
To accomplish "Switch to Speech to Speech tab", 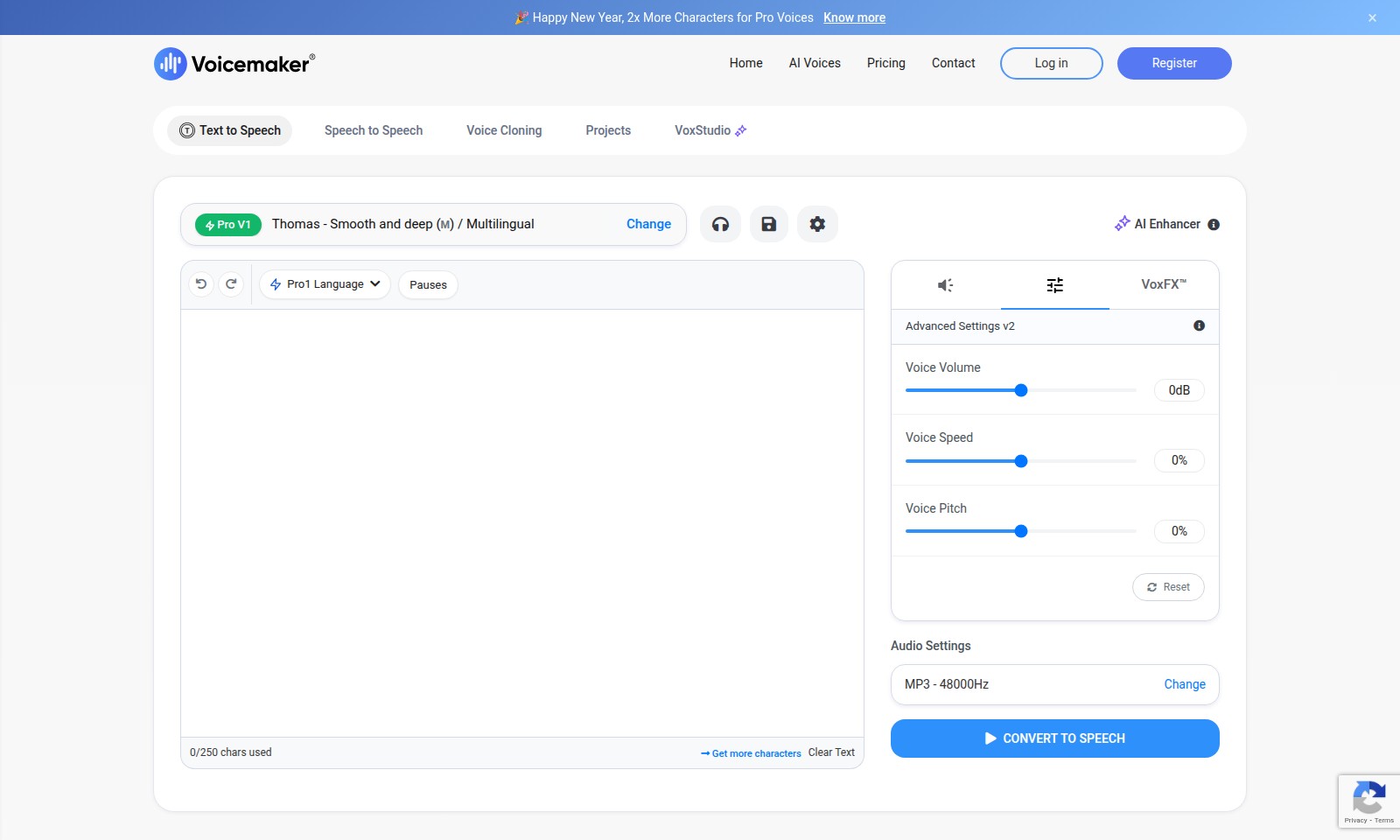I will click(x=374, y=130).
